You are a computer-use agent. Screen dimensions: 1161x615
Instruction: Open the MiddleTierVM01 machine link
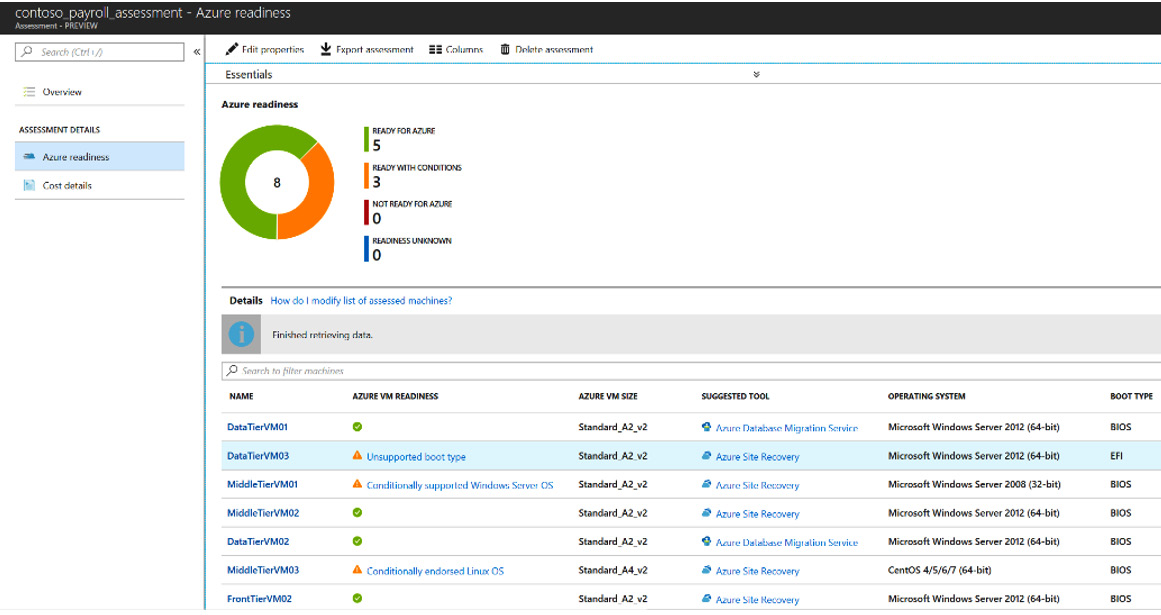pyautogui.click(x=263, y=484)
